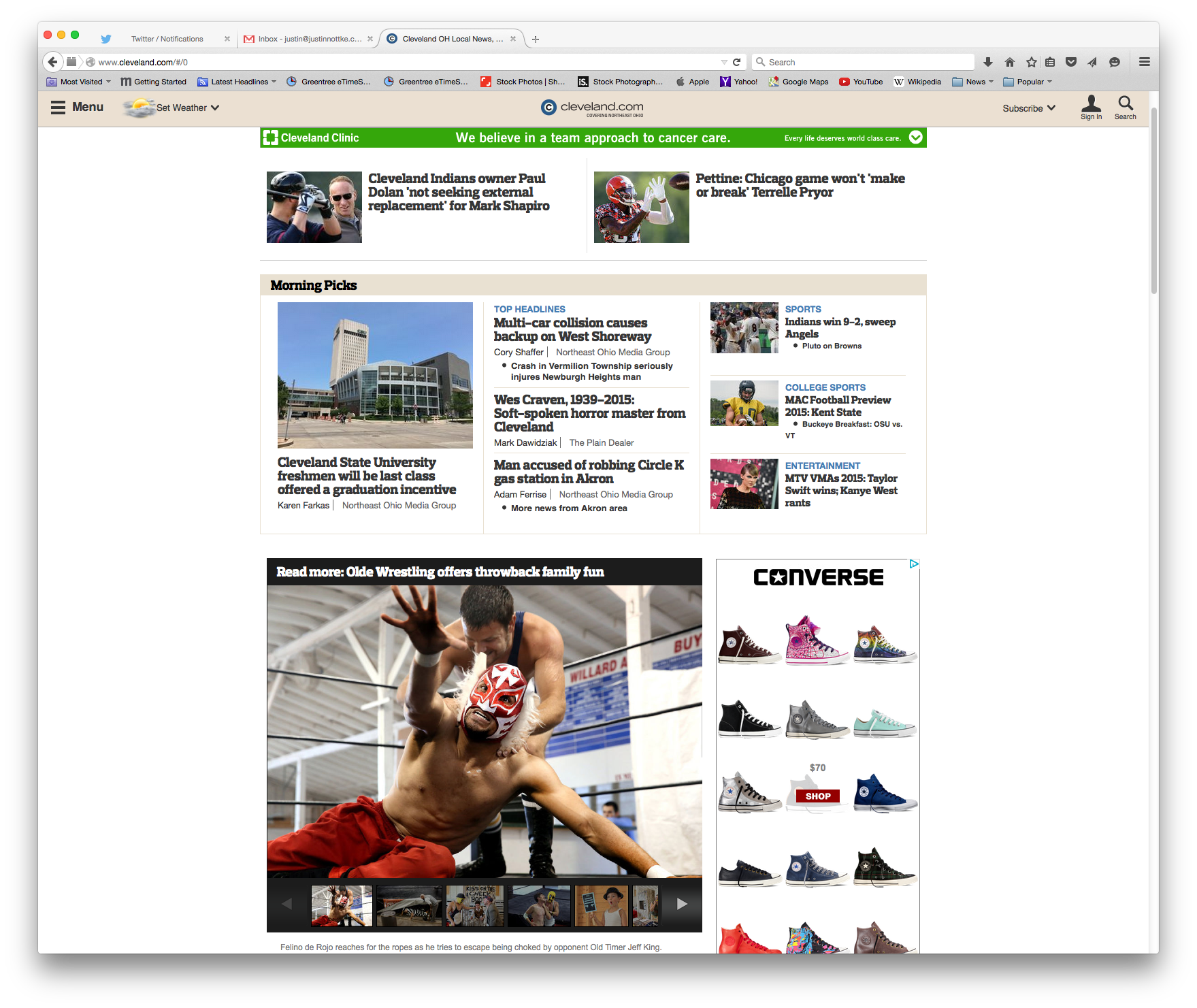Open MTV VMAs 2015 Taylor Swift story
The width and height of the screenshot is (1197, 1008).
pyautogui.click(x=841, y=490)
